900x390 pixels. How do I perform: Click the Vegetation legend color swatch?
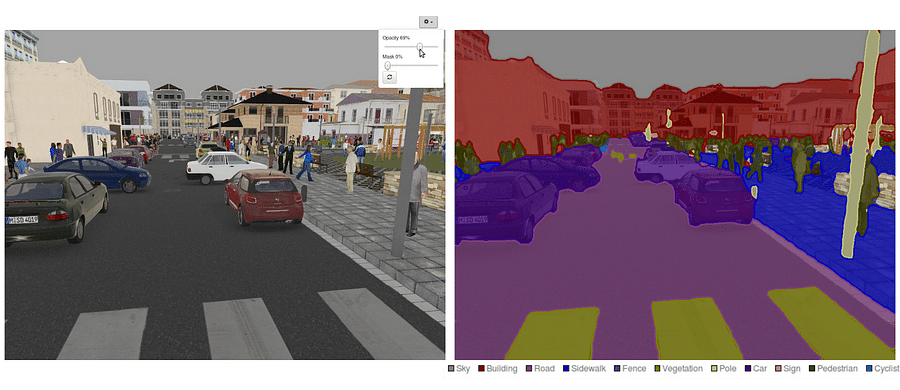point(657,369)
